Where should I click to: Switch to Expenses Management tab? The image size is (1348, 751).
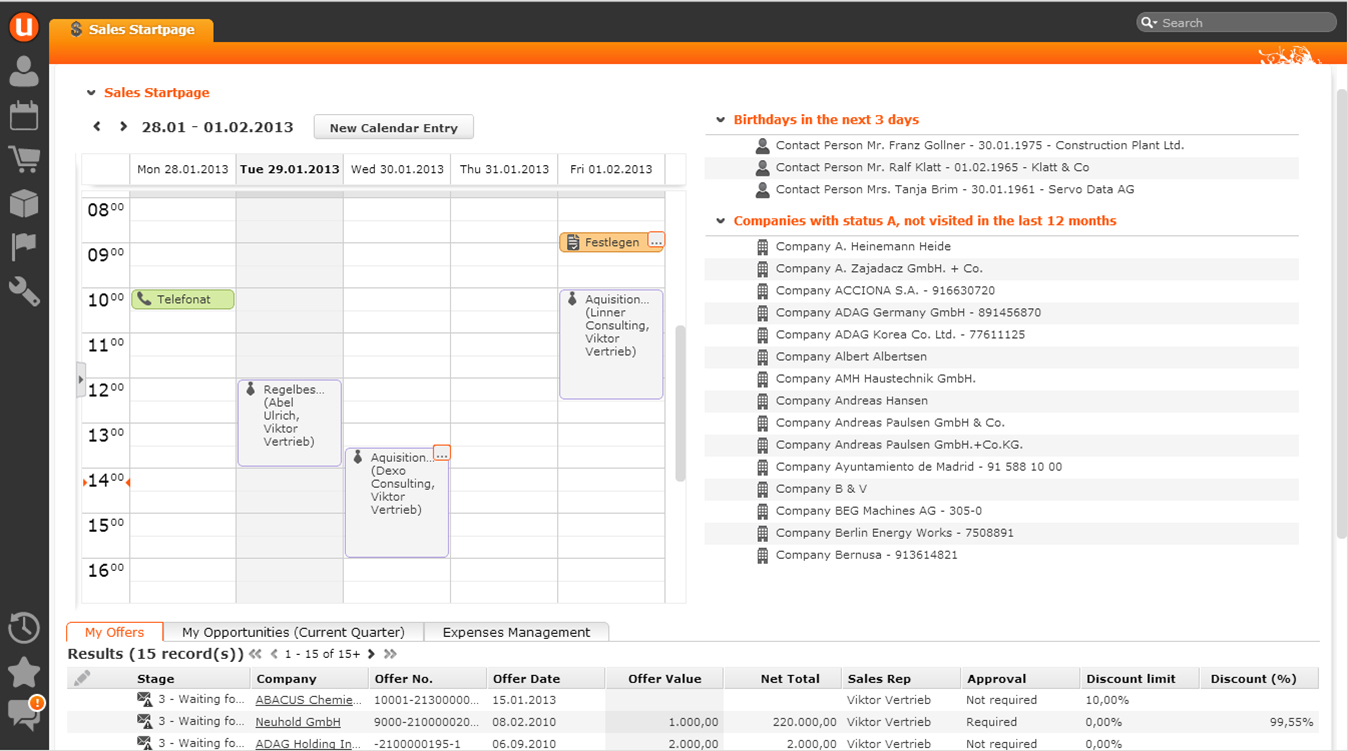click(516, 632)
